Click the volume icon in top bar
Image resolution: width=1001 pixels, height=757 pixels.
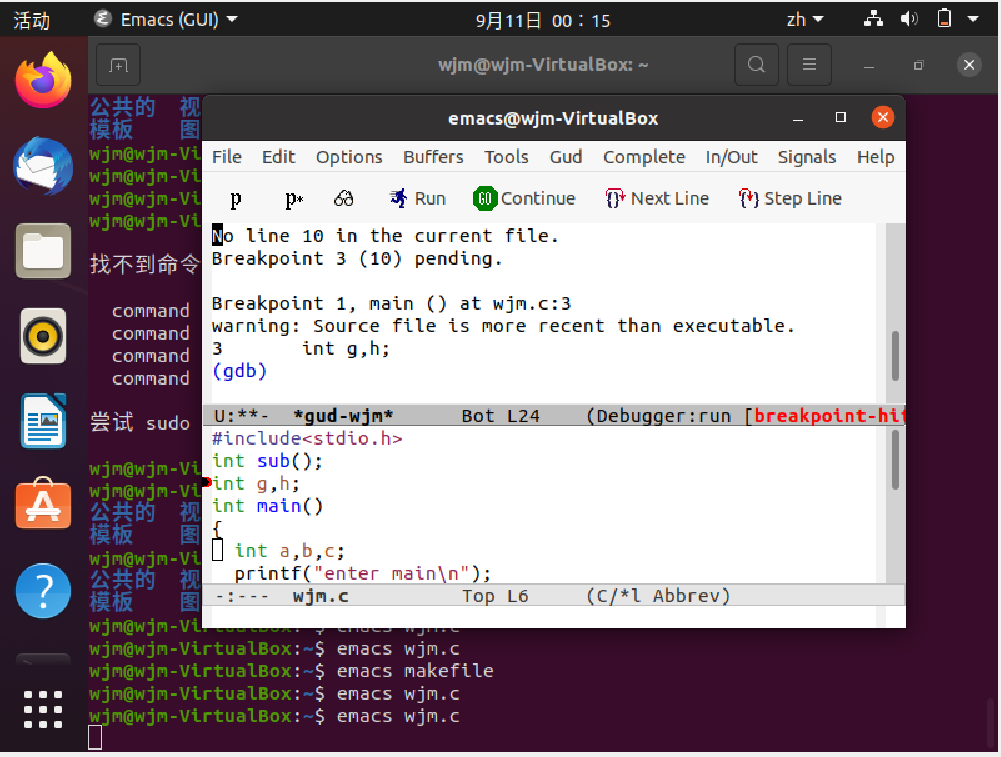coord(909,19)
